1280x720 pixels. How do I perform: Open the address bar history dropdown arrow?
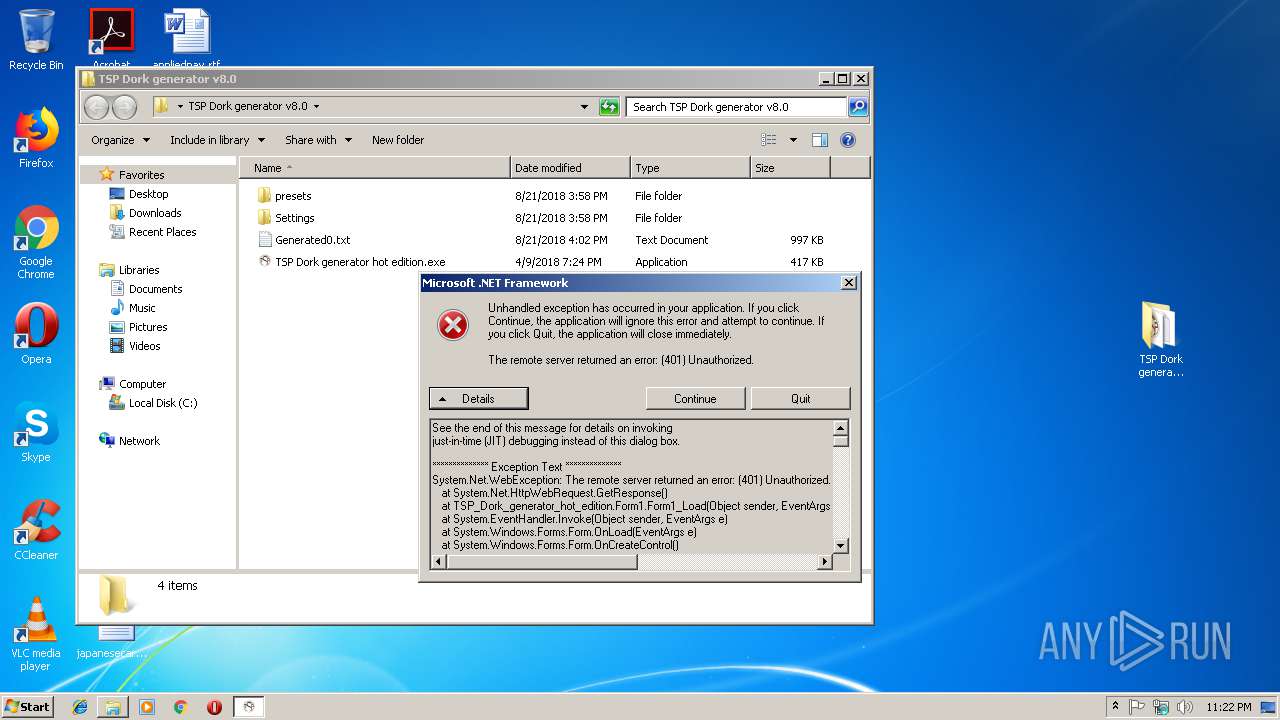coord(585,107)
